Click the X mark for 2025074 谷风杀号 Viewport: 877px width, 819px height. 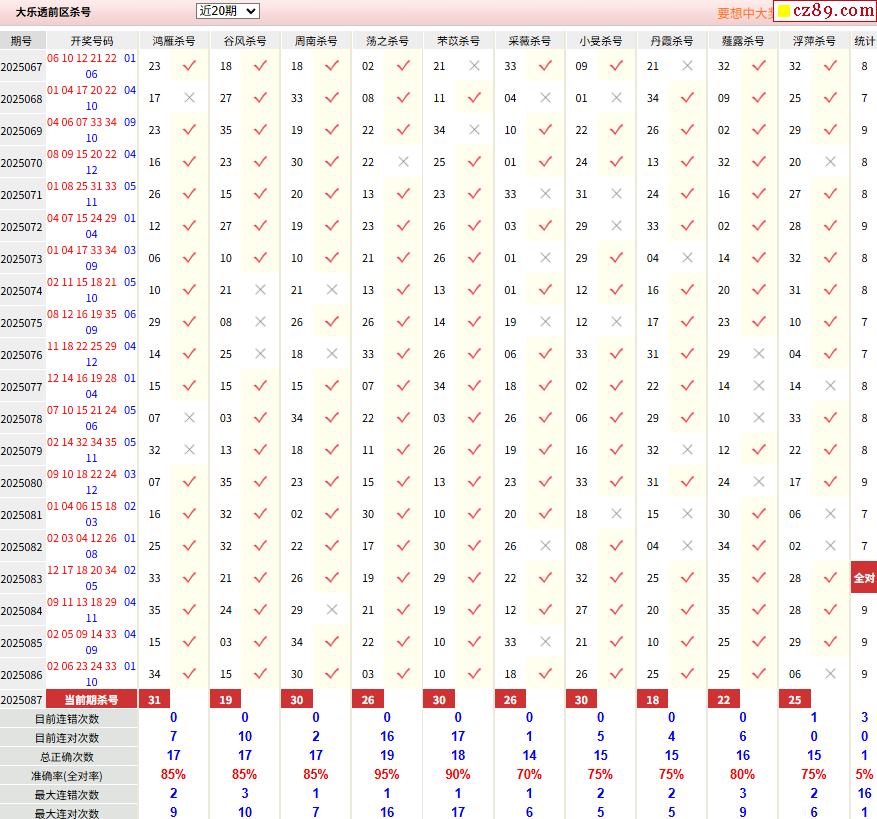point(260,290)
